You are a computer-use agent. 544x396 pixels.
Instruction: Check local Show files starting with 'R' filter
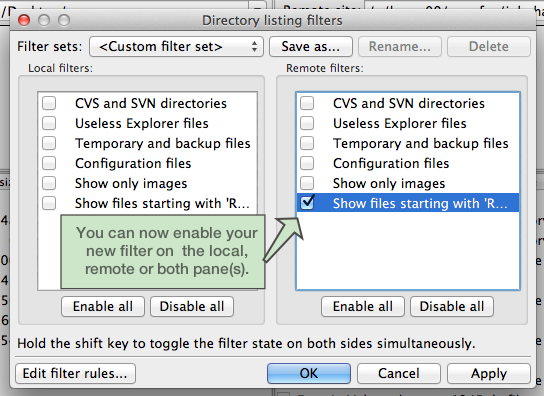click(x=49, y=203)
